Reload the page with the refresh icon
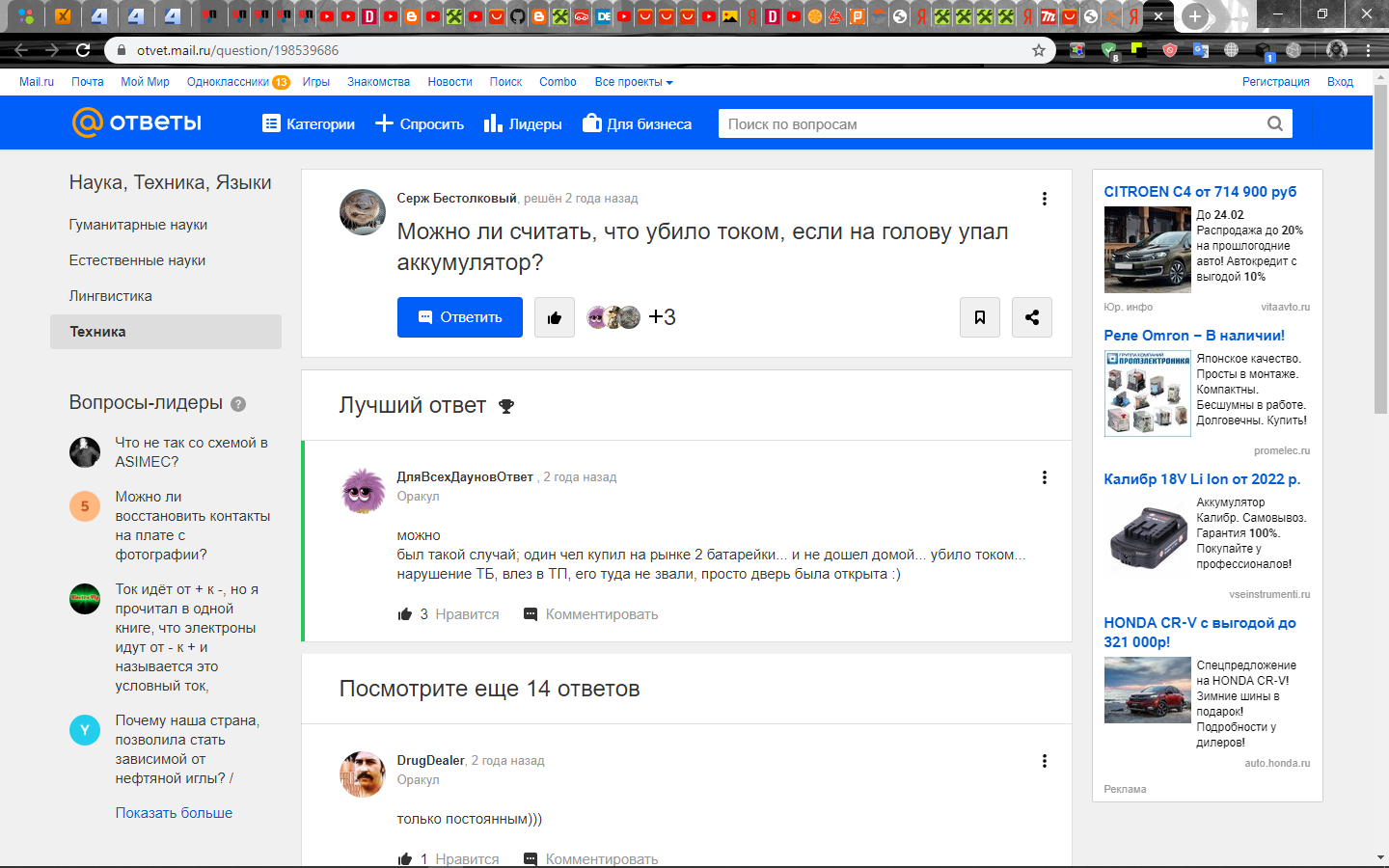Viewport: 1389px width, 868px height. pos(83,50)
